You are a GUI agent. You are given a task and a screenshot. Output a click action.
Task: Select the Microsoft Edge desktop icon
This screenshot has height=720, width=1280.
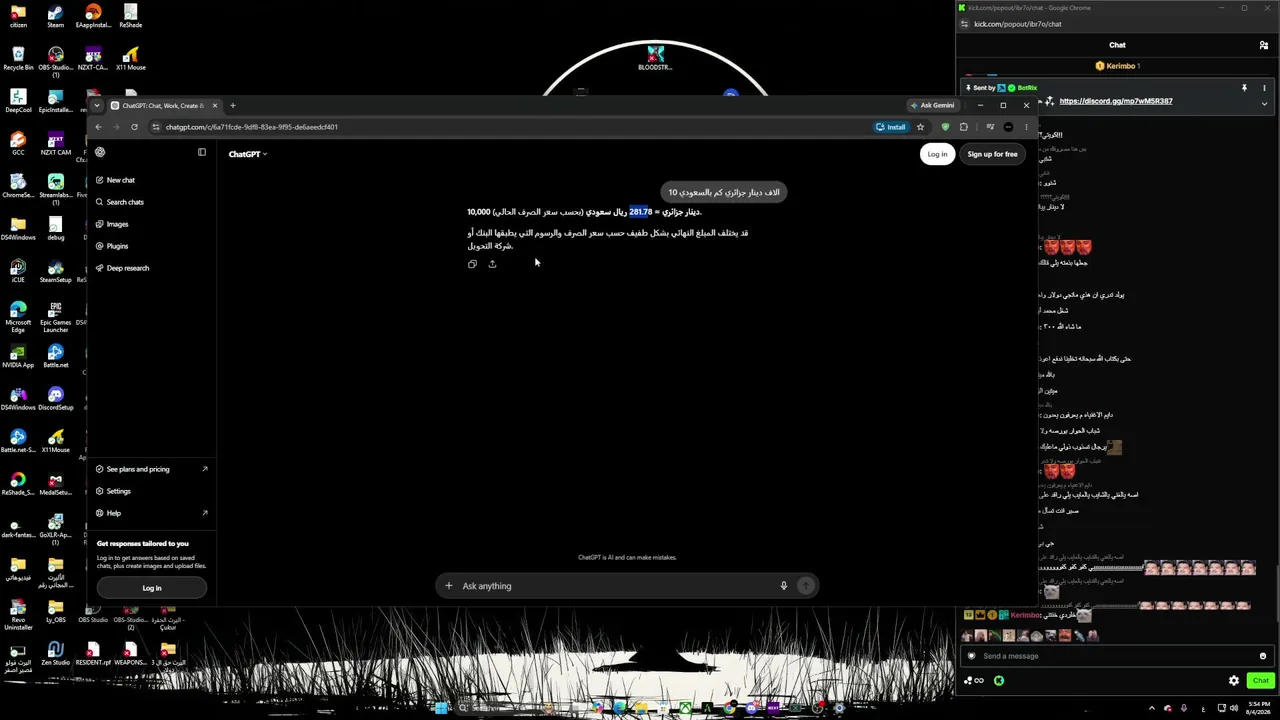(x=18, y=315)
